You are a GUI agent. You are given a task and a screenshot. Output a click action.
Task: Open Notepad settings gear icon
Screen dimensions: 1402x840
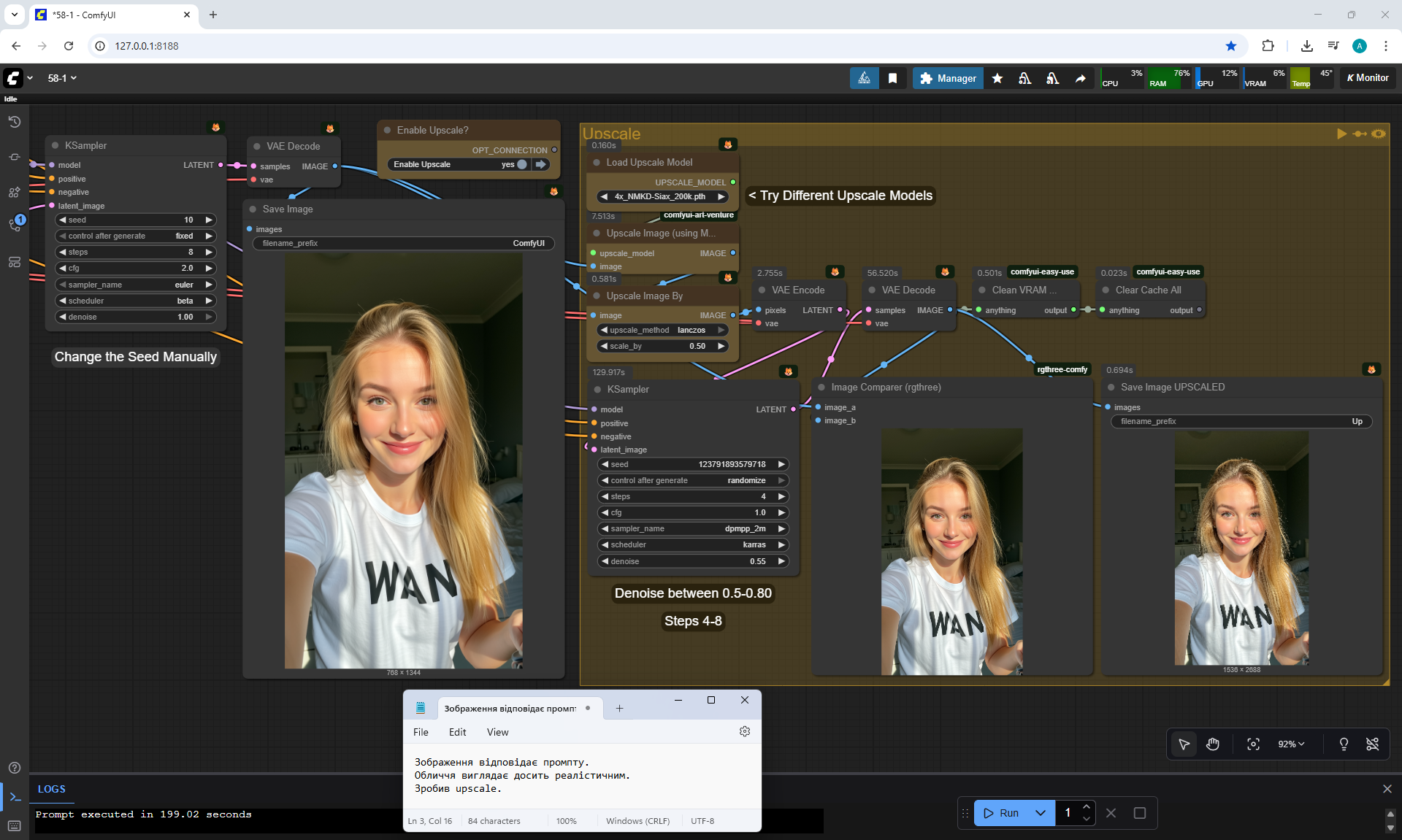pyautogui.click(x=744, y=731)
